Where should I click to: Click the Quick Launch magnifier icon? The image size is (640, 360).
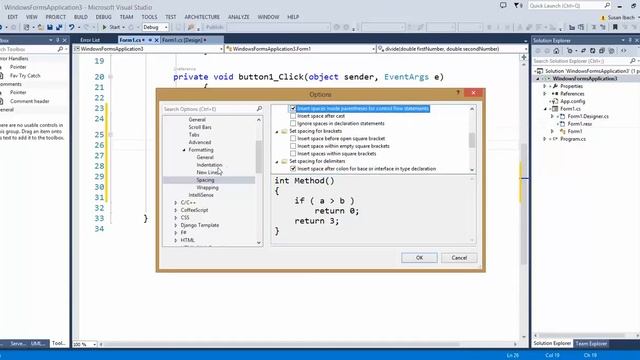pyautogui.click(x=607, y=5)
